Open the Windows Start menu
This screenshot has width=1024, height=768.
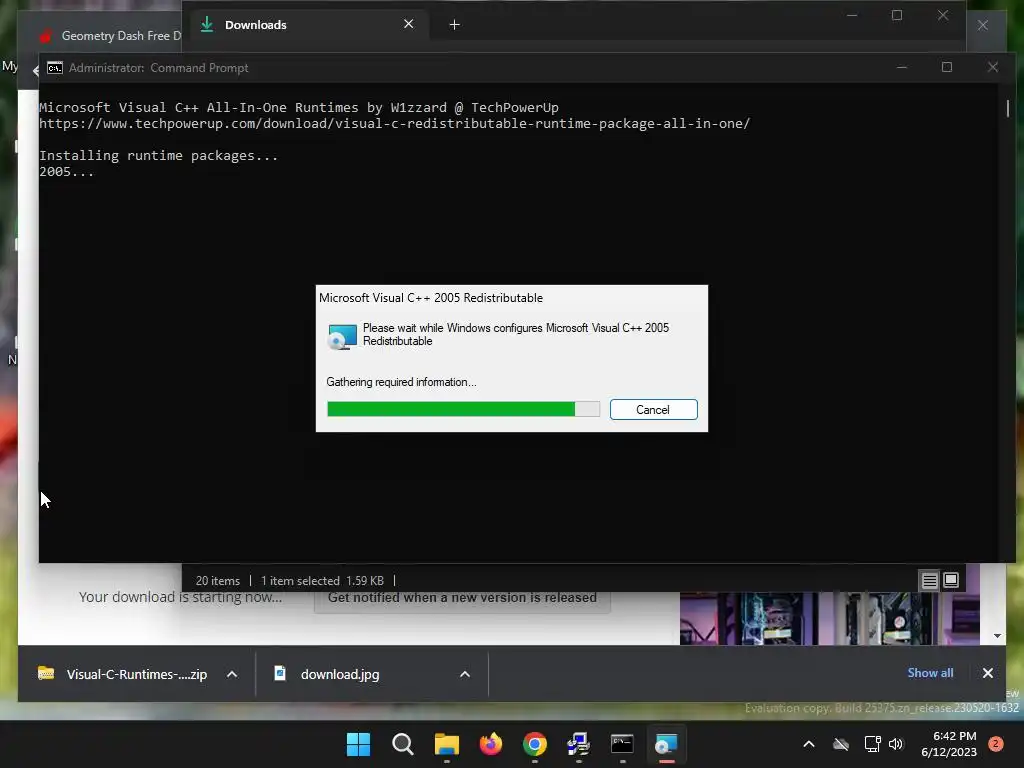(x=358, y=744)
